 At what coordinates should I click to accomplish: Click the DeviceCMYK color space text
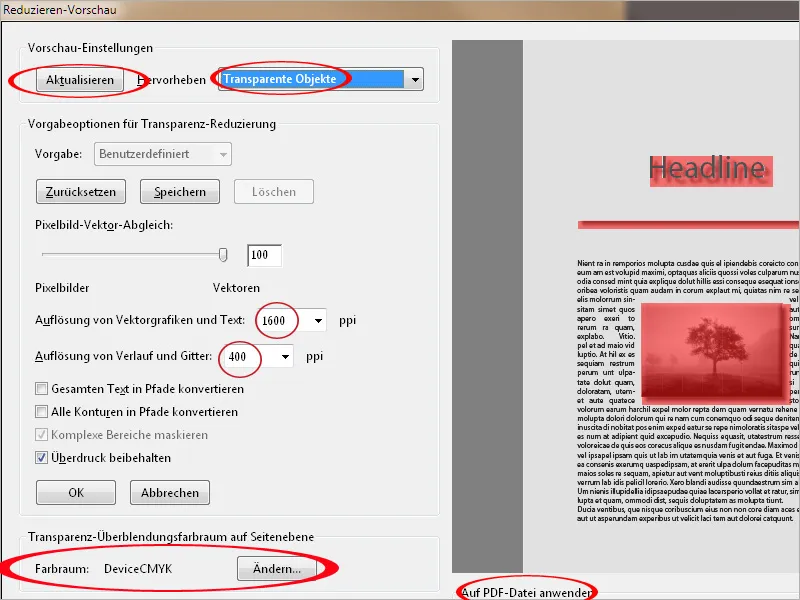[x=138, y=569]
